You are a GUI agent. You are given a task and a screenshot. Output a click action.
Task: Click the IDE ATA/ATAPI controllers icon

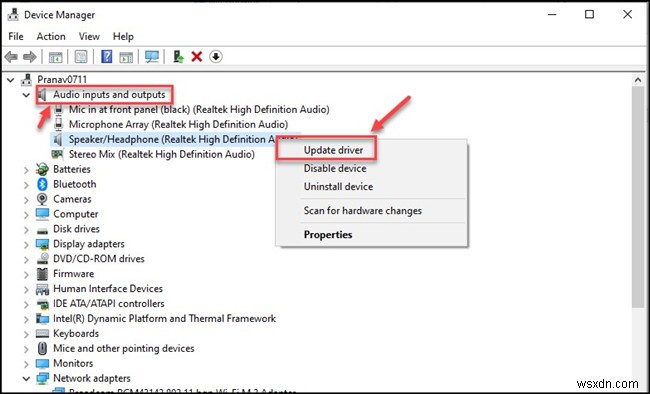click(42, 304)
